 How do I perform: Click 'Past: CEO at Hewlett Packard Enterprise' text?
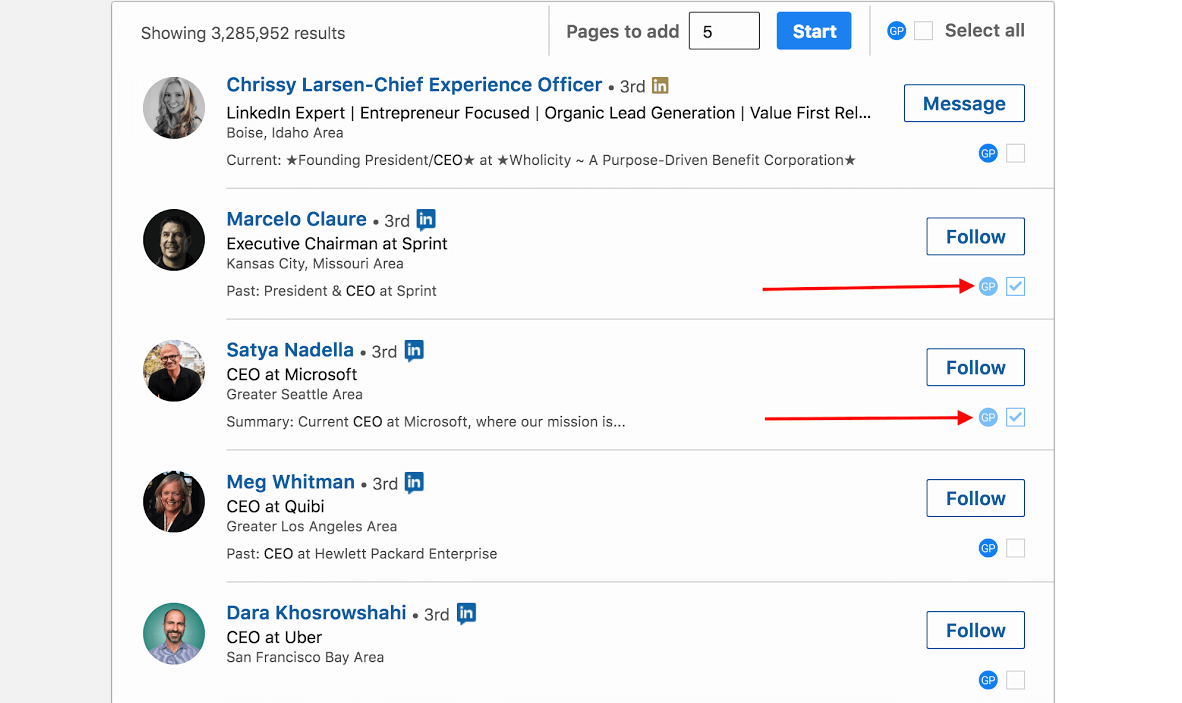362,554
